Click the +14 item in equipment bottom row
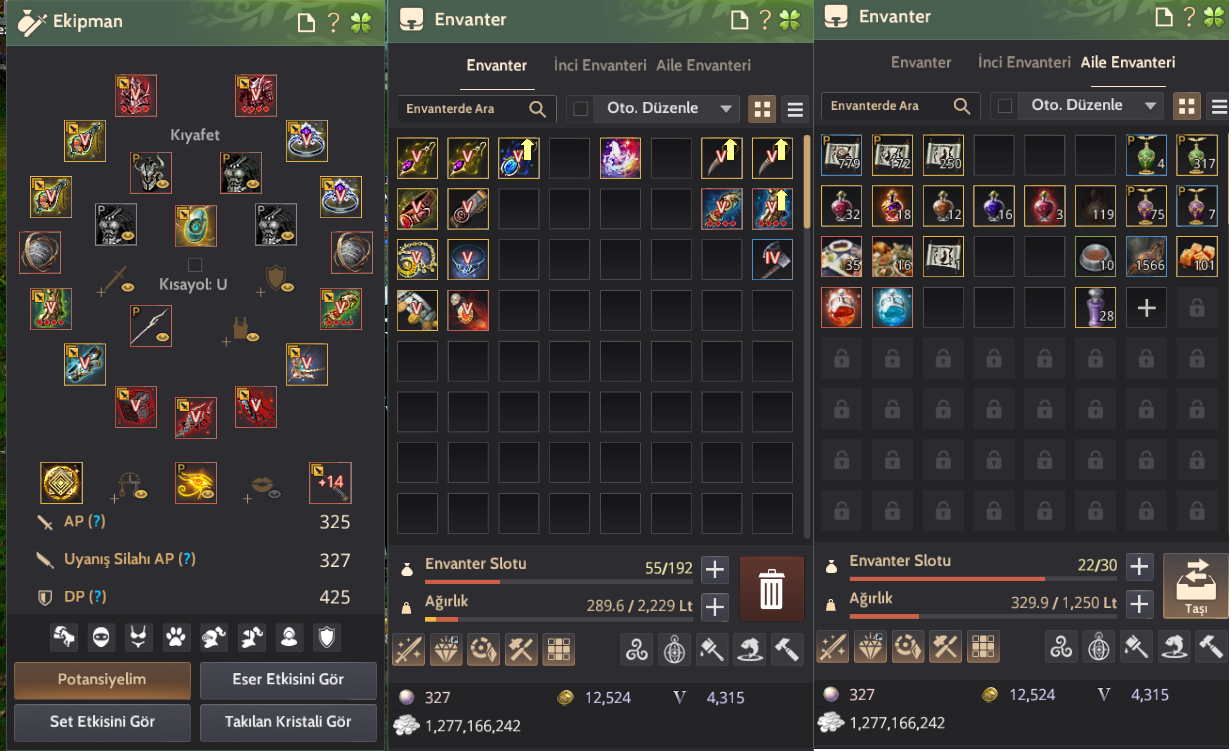The height and width of the screenshot is (751, 1231). coord(331,482)
